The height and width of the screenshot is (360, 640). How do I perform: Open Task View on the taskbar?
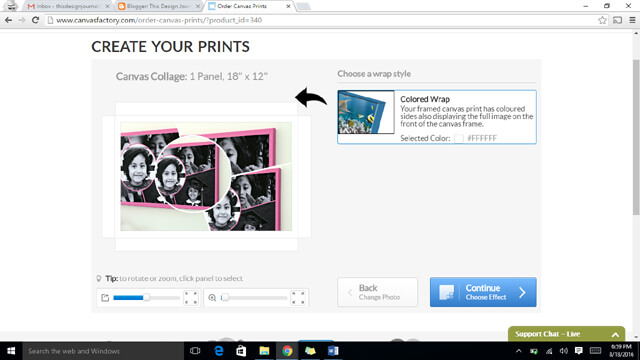[195, 351]
